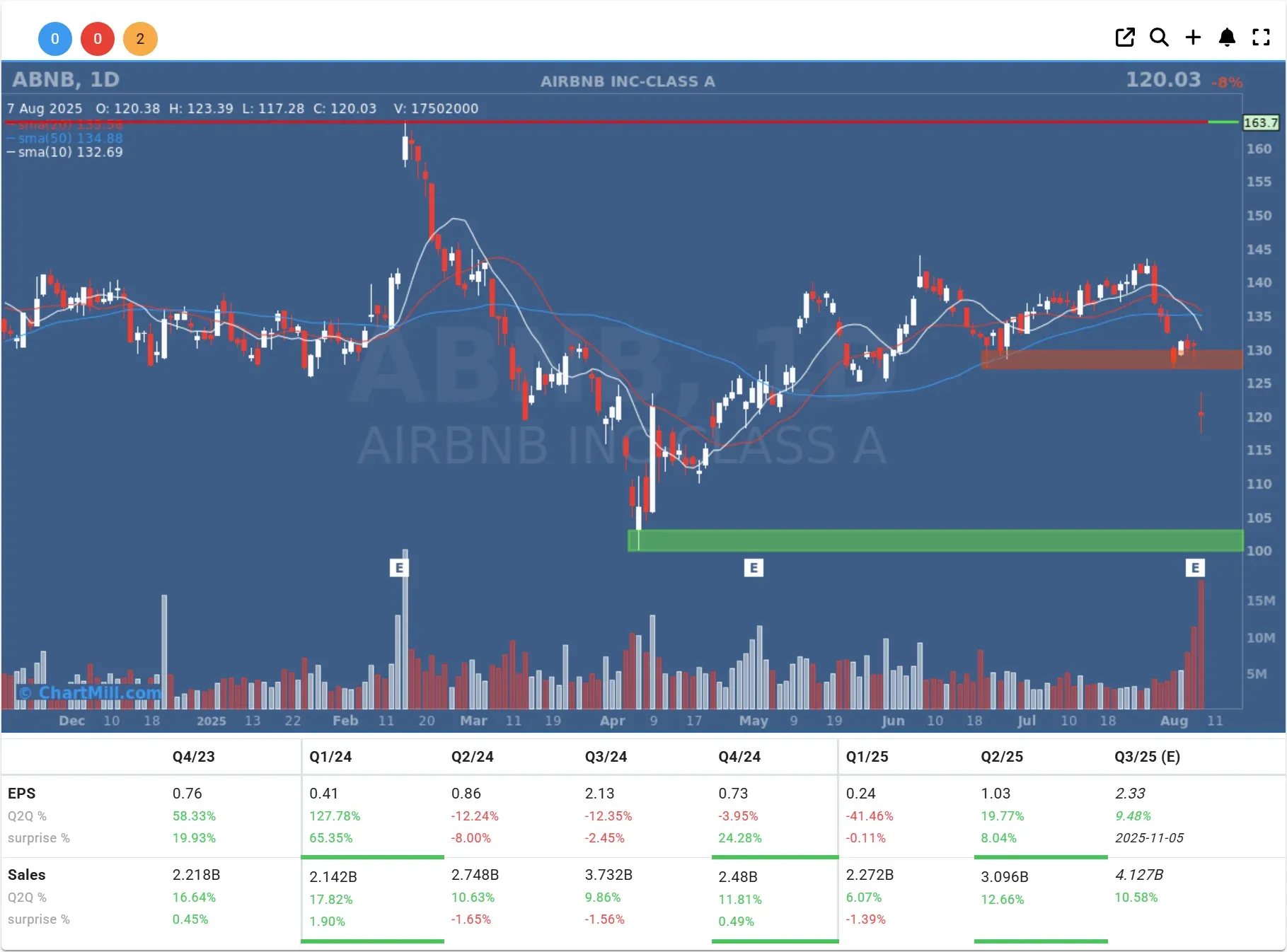Click the AIRBNB INC-CLASS A title
This screenshot has width=1287, height=952.
[x=628, y=81]
